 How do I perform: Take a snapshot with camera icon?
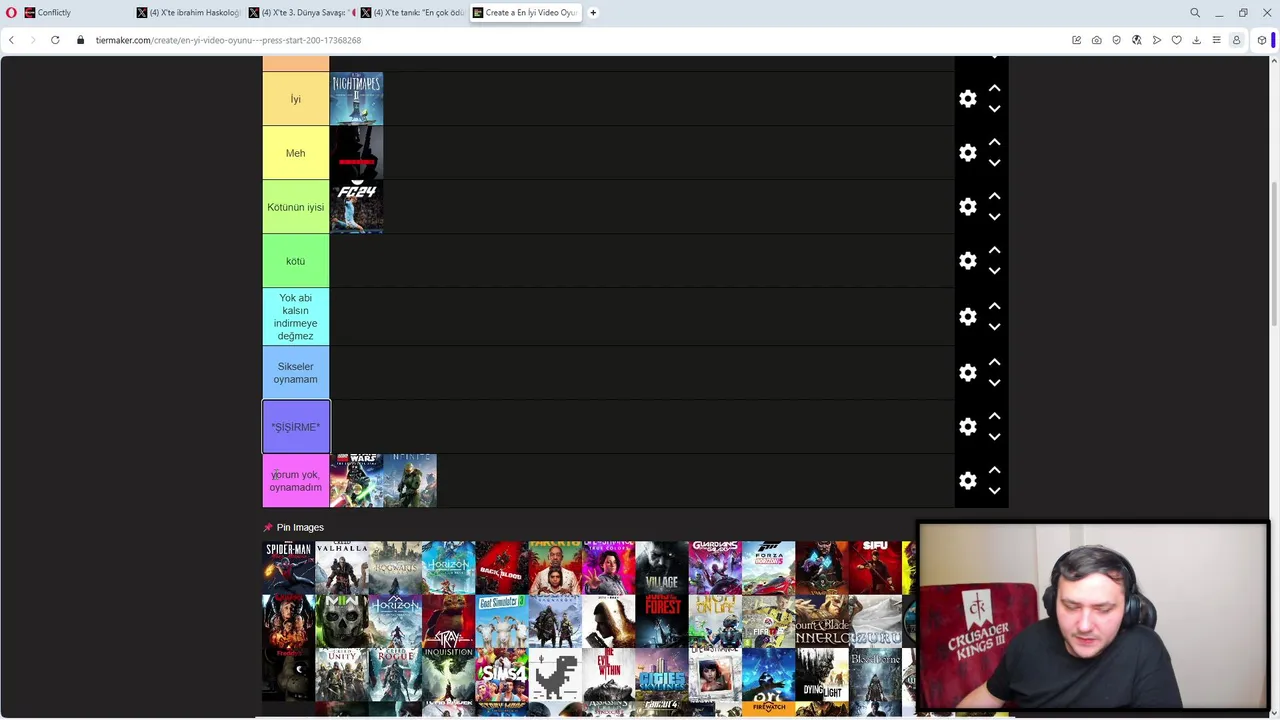[x=1096, y=40]
